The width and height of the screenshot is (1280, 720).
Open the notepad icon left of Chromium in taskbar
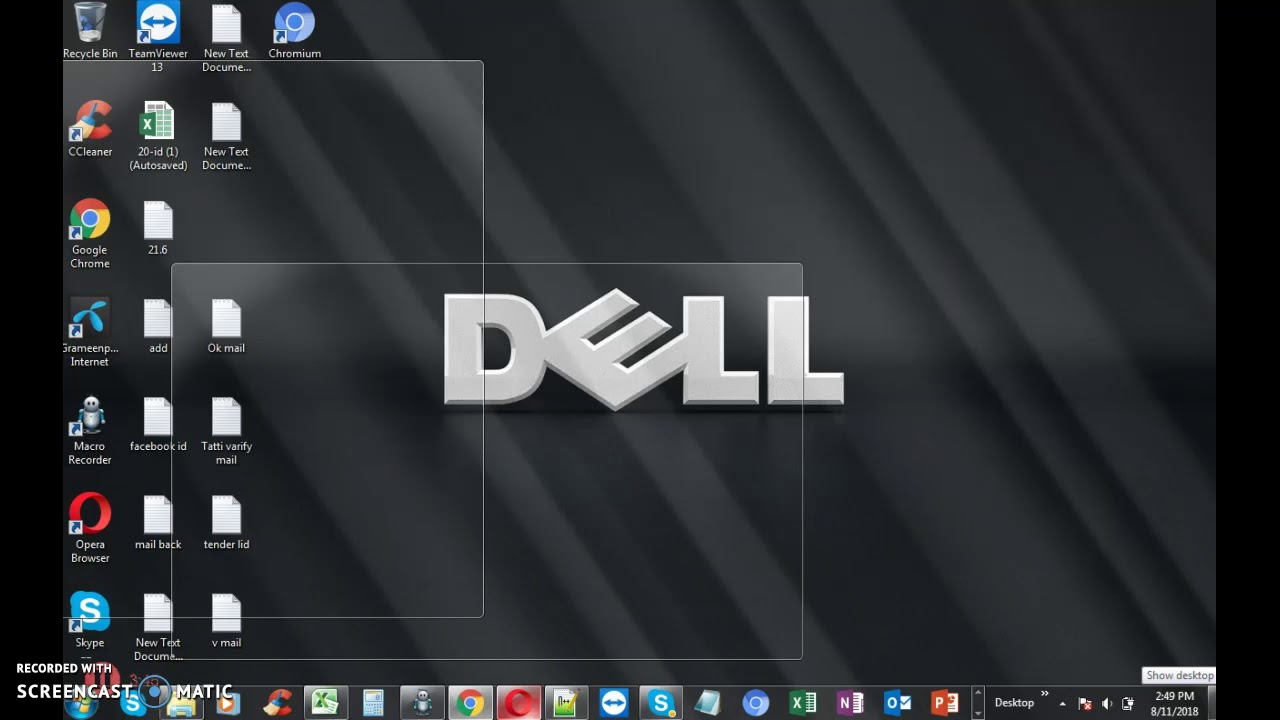708,704
